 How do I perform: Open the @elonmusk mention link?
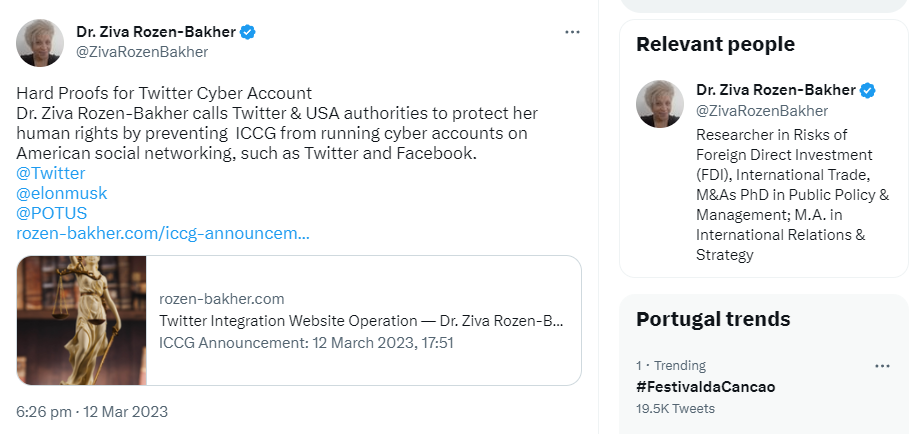62,193
